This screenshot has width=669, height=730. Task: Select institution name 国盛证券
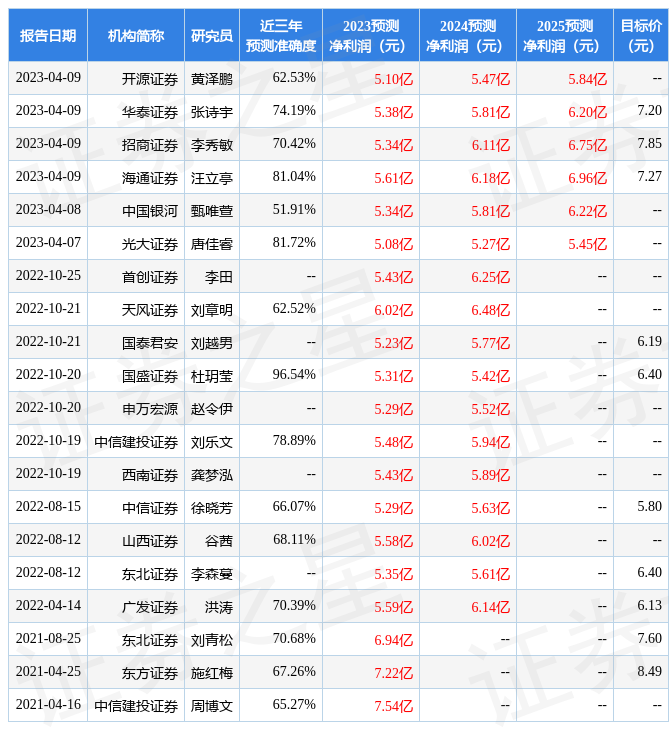click(150, 376)
